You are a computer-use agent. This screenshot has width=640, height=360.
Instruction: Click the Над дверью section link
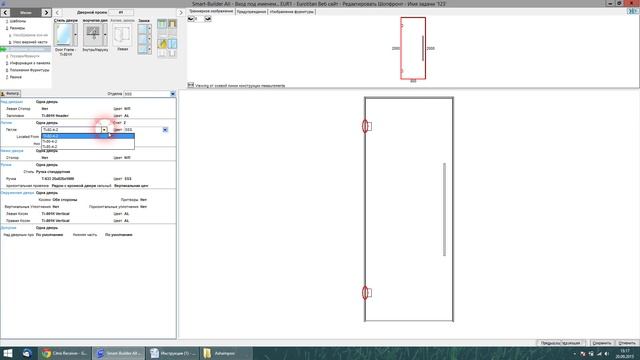12,102
